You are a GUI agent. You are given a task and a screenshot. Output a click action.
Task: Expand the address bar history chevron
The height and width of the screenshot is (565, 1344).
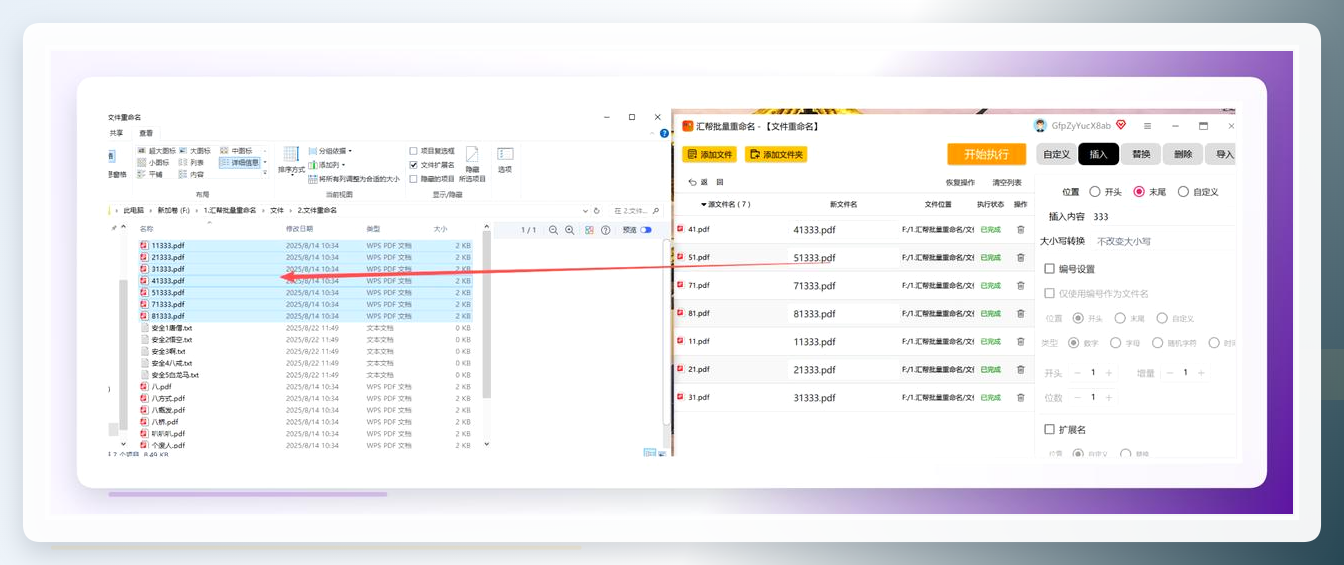click(585, 211)
